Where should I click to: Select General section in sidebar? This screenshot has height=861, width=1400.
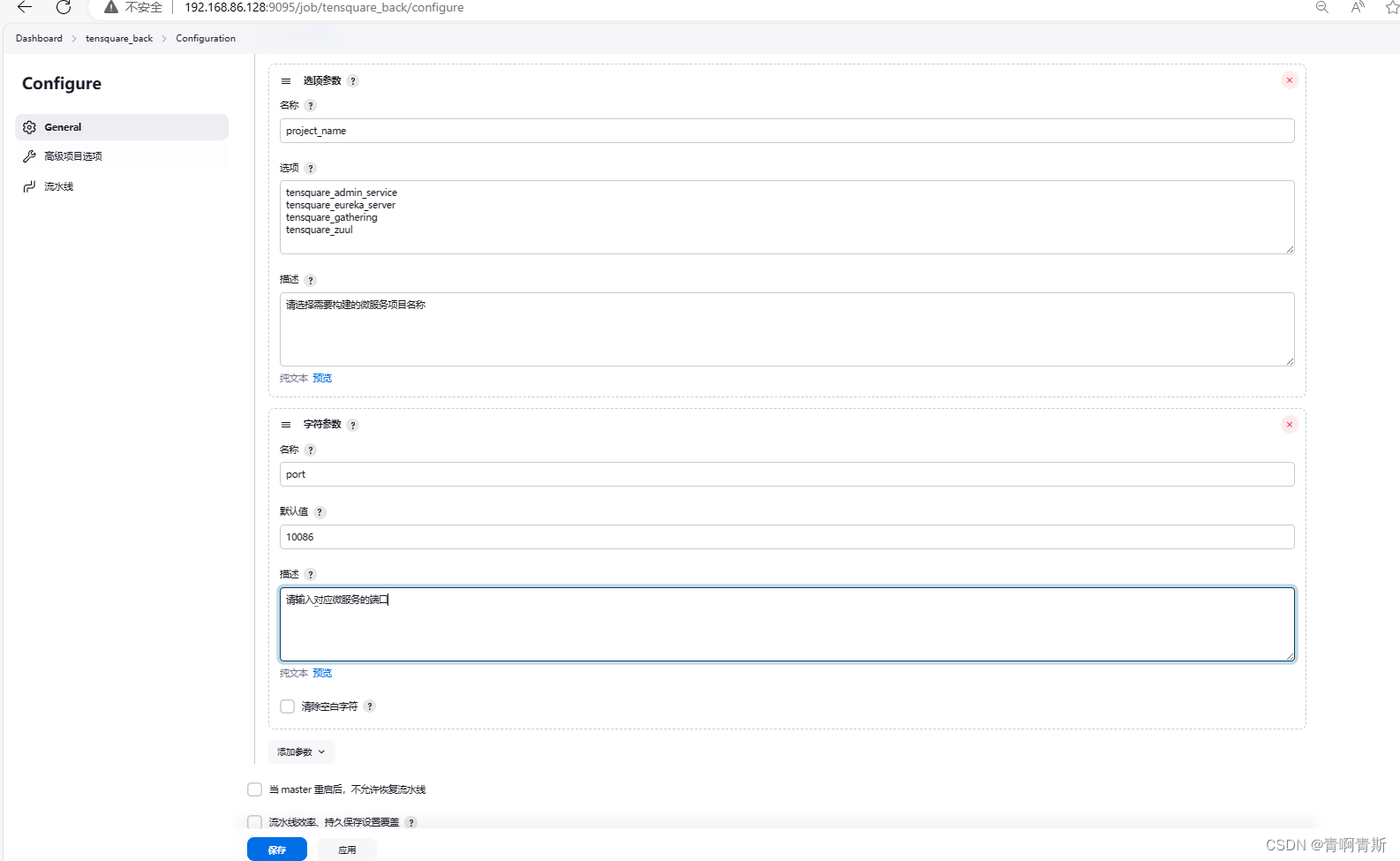[122, 127]
